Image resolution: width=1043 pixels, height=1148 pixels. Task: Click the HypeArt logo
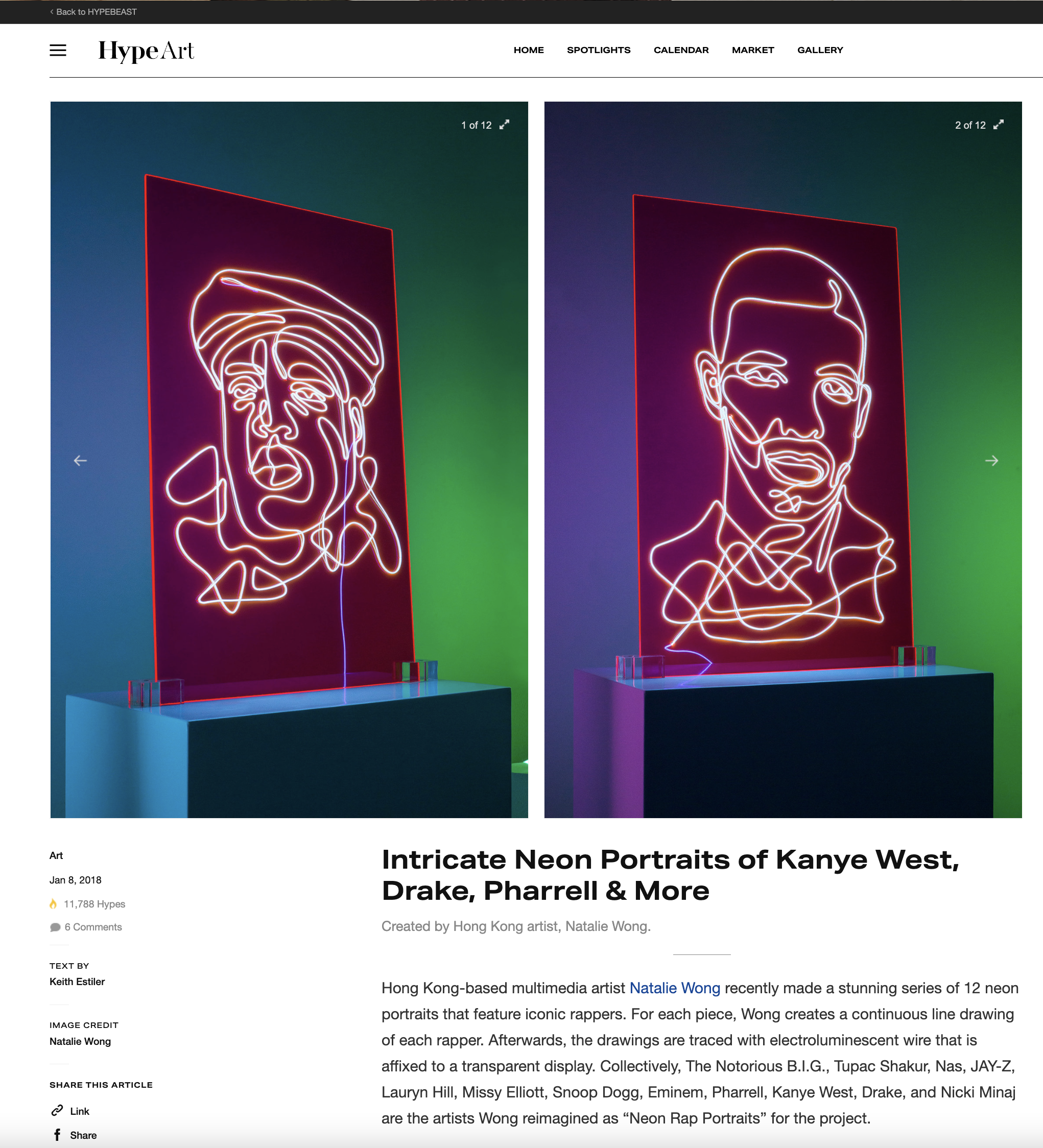point(146,51)
